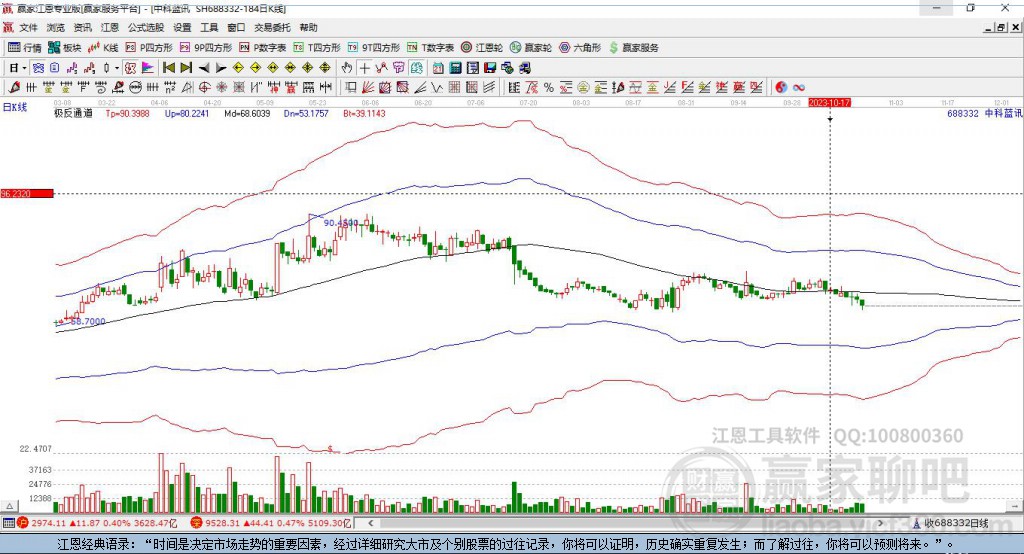Image resolution: width=1024 pixels, height=554 pixels.
Task: Click the 收688332日线 status text
Action: 955,523
